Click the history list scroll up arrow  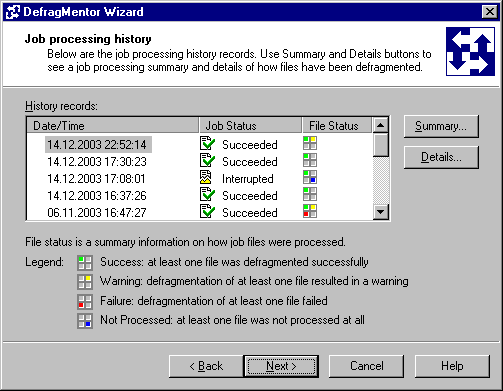click(x=380, y=125)
